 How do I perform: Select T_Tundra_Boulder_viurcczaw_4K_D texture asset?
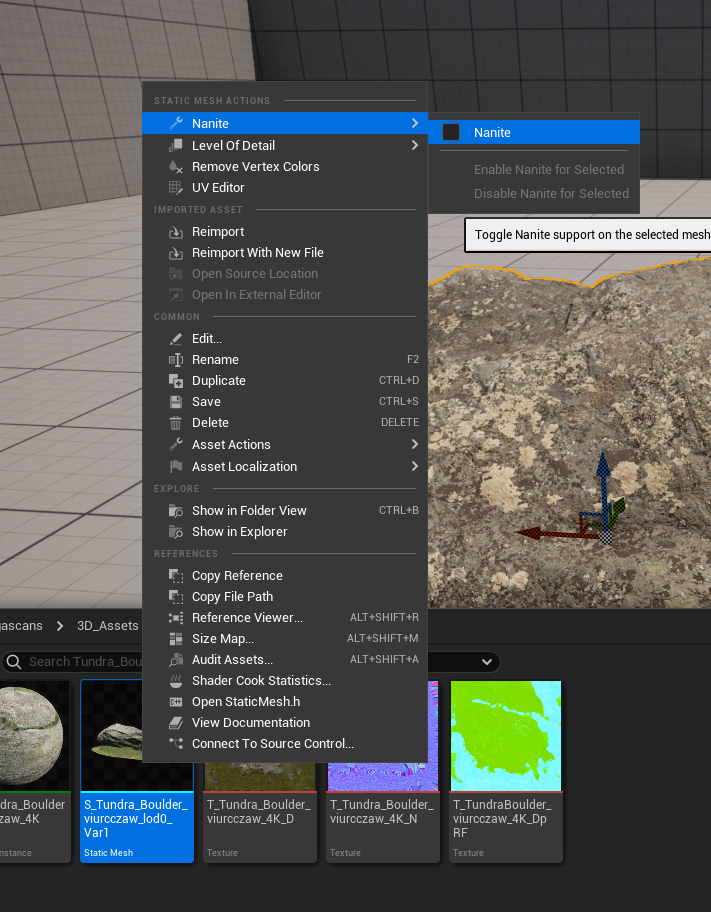(260, 812)
